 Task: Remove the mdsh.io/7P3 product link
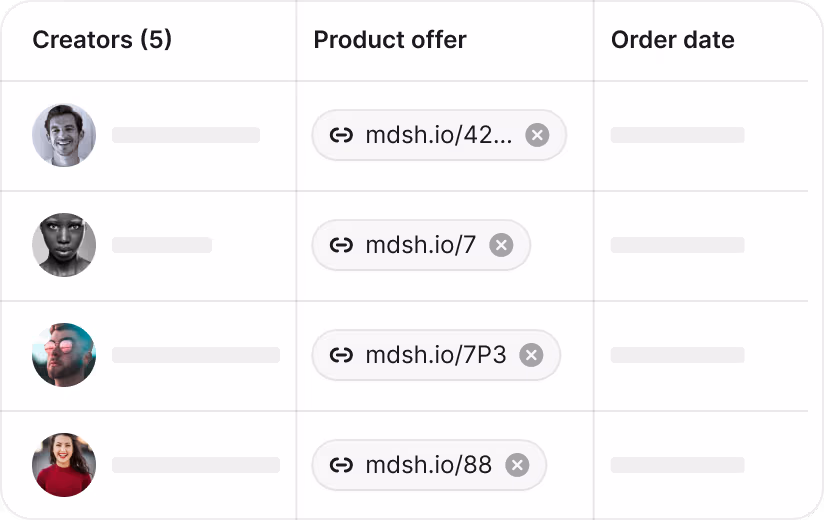[531, 355]
